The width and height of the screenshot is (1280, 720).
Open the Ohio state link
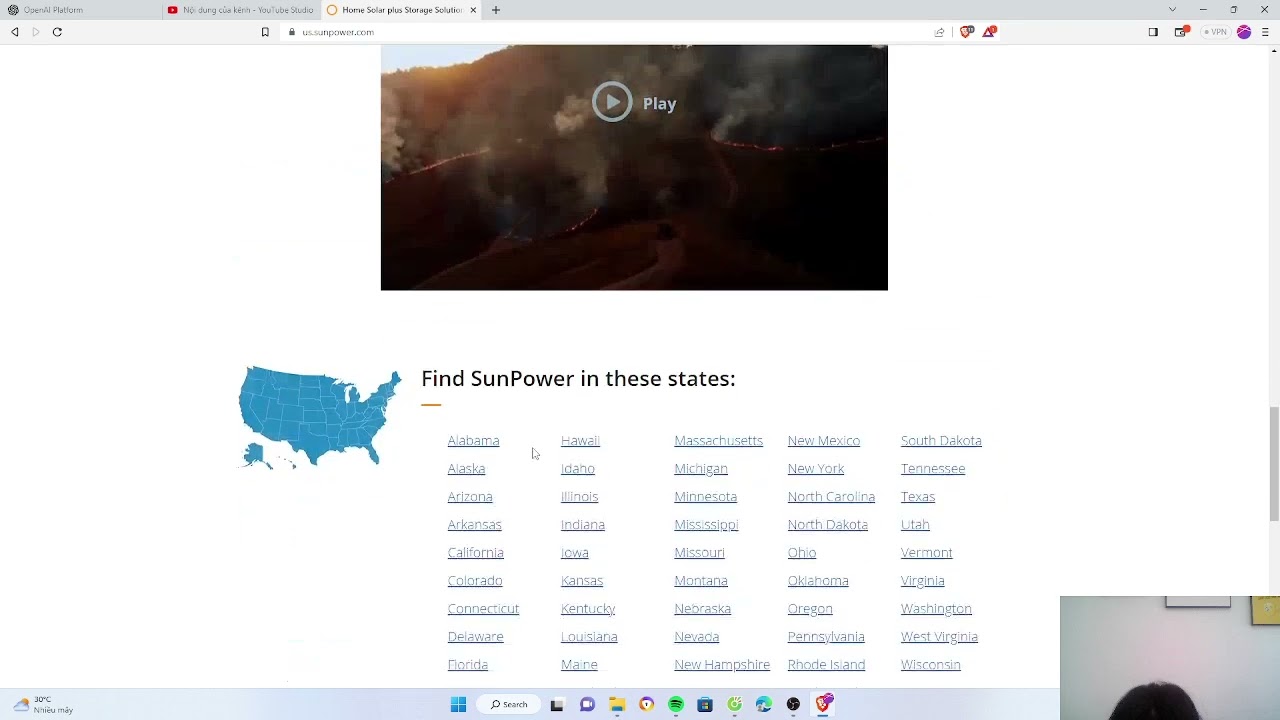[801, 552]
